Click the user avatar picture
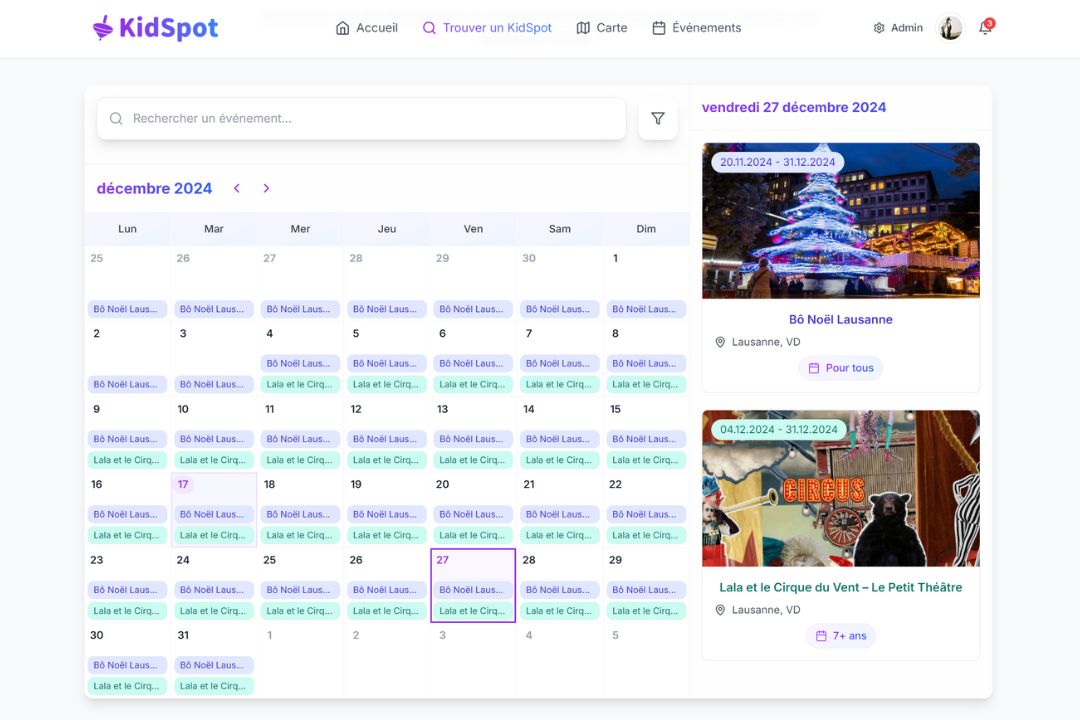 coord(950,28)
